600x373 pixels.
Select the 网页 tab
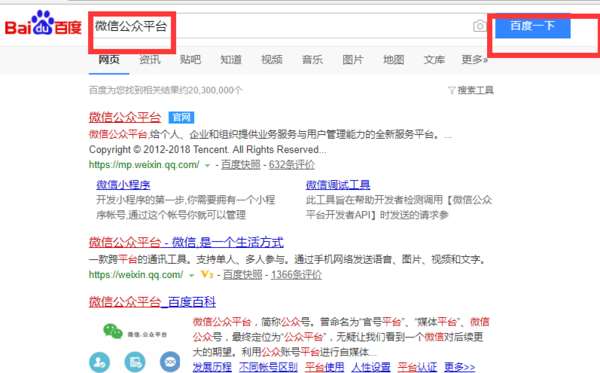click(109, 60)
